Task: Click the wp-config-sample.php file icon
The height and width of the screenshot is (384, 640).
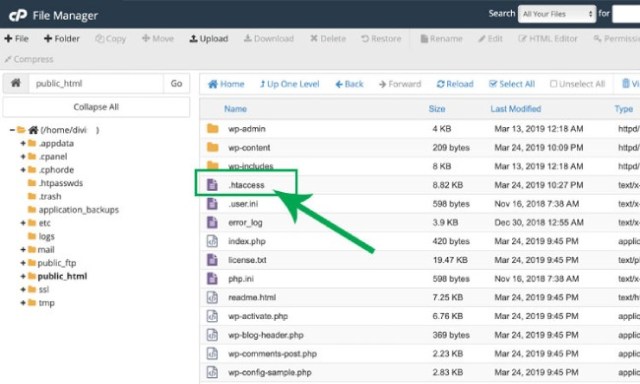Action: pyautogui.click(x=212, y=373)
